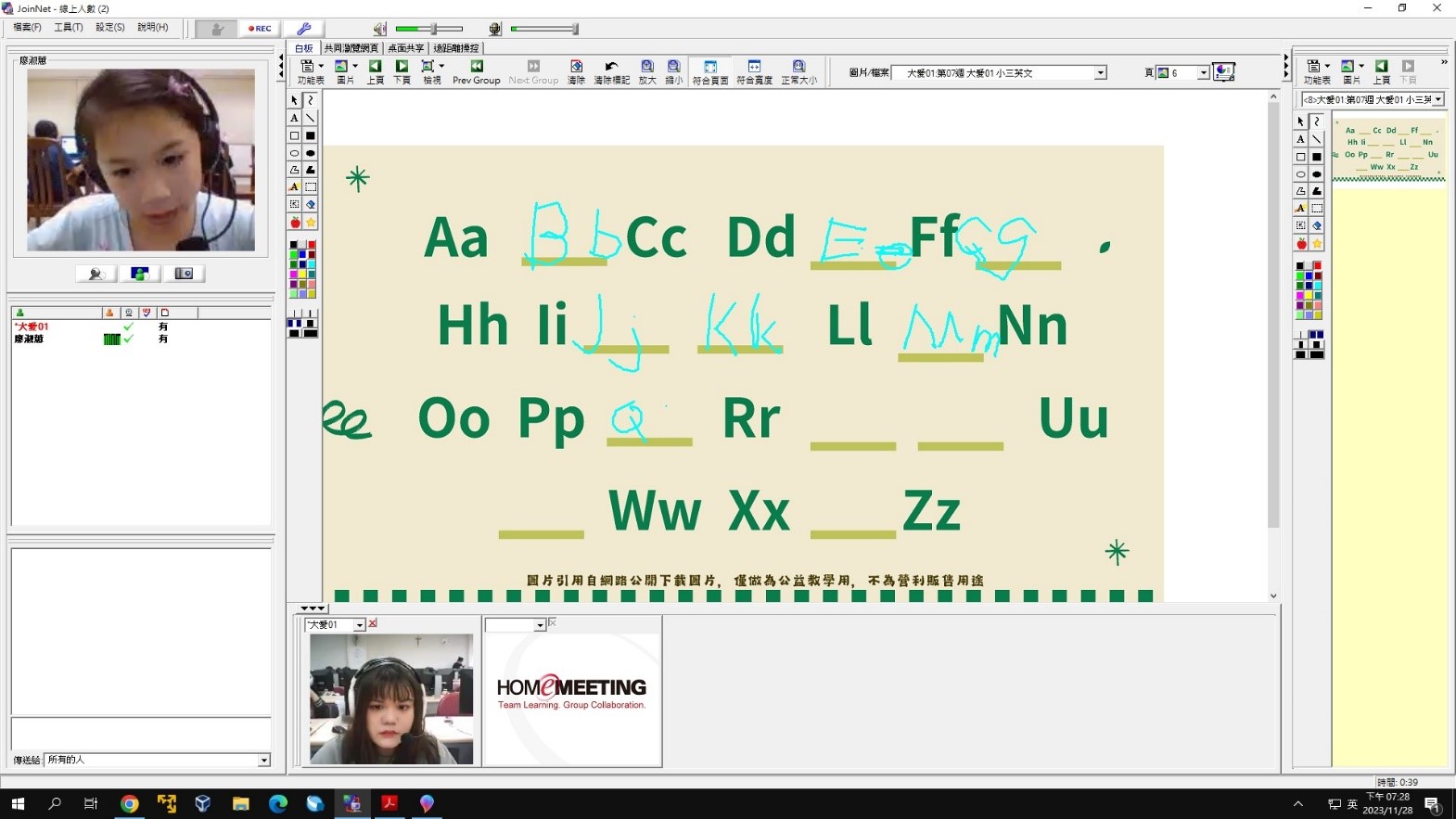This screenshot has width=1456, height=819.
Task: Click 符合寬度 fit-width button
Action: click(754, 71)
